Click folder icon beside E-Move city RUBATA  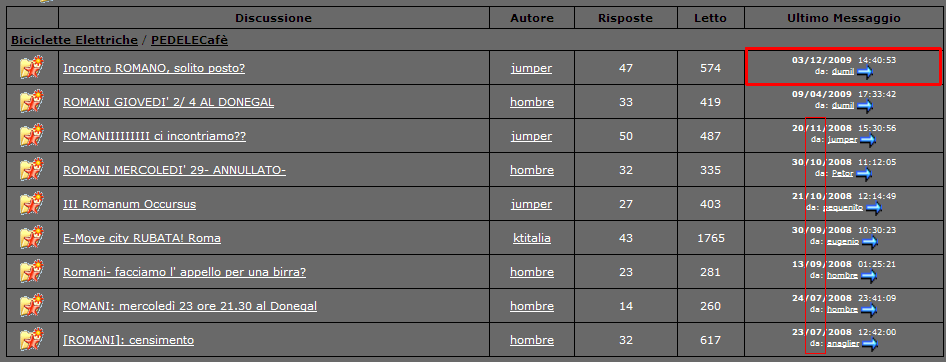[x=32, y=238]
